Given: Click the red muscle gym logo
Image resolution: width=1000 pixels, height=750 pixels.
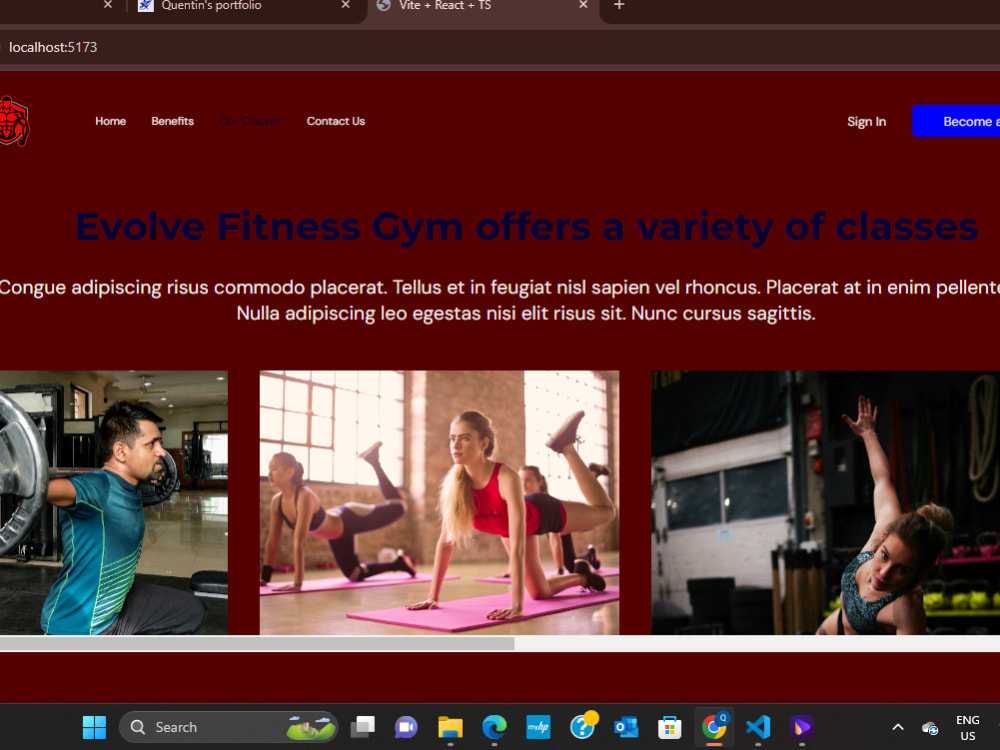Looking at the screenshot, I should pyautogui.click(x=14, y=121).
